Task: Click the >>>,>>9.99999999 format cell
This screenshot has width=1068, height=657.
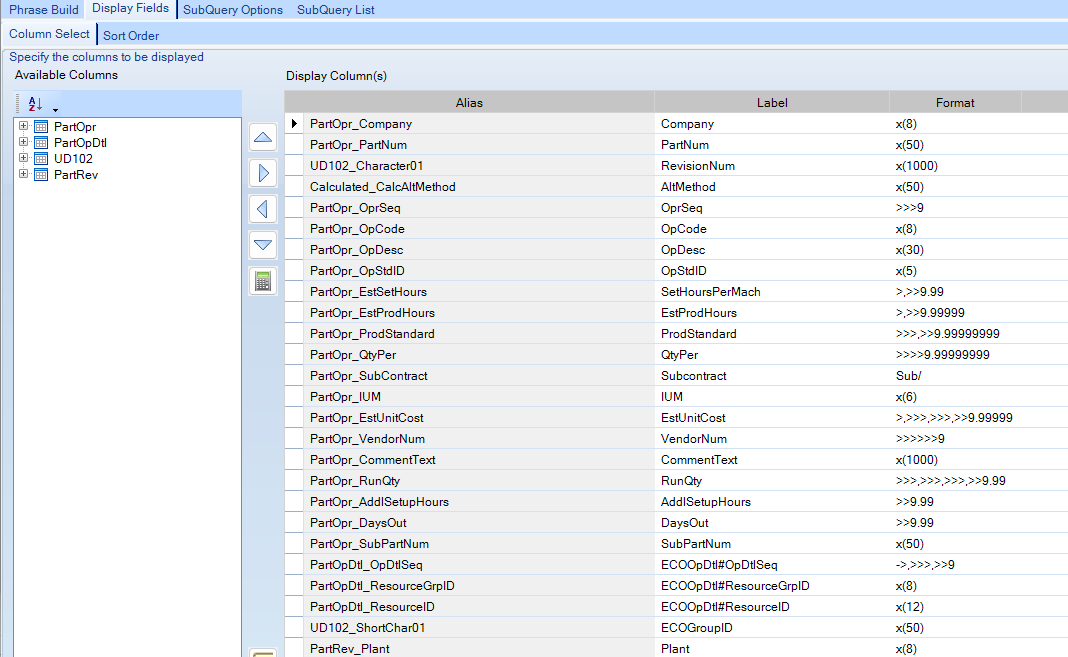Action: [955, 334]
